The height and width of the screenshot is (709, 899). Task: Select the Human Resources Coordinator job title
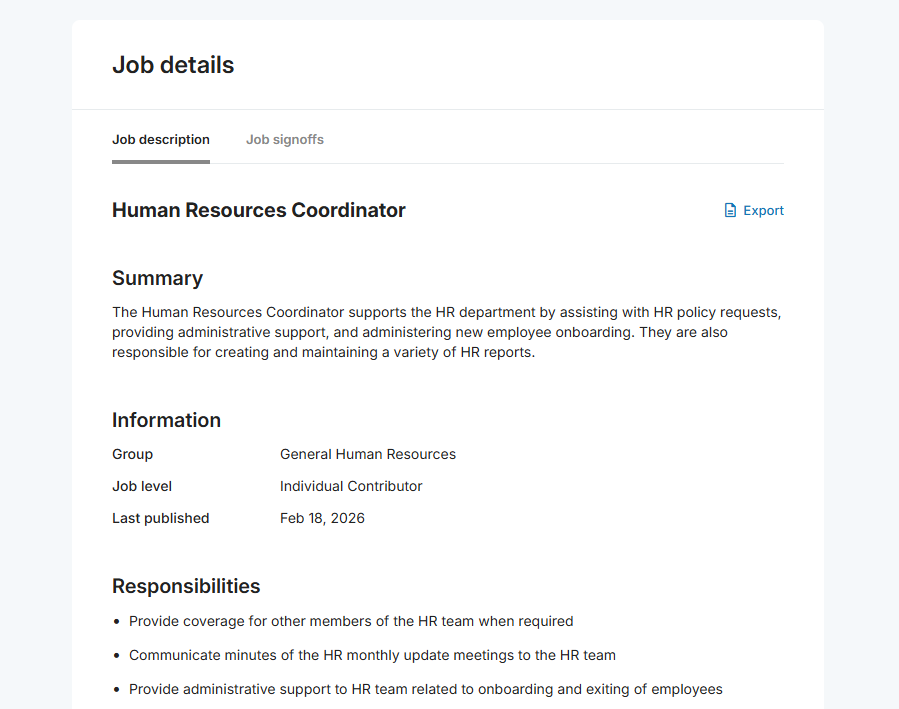click(x=258, y=210)
